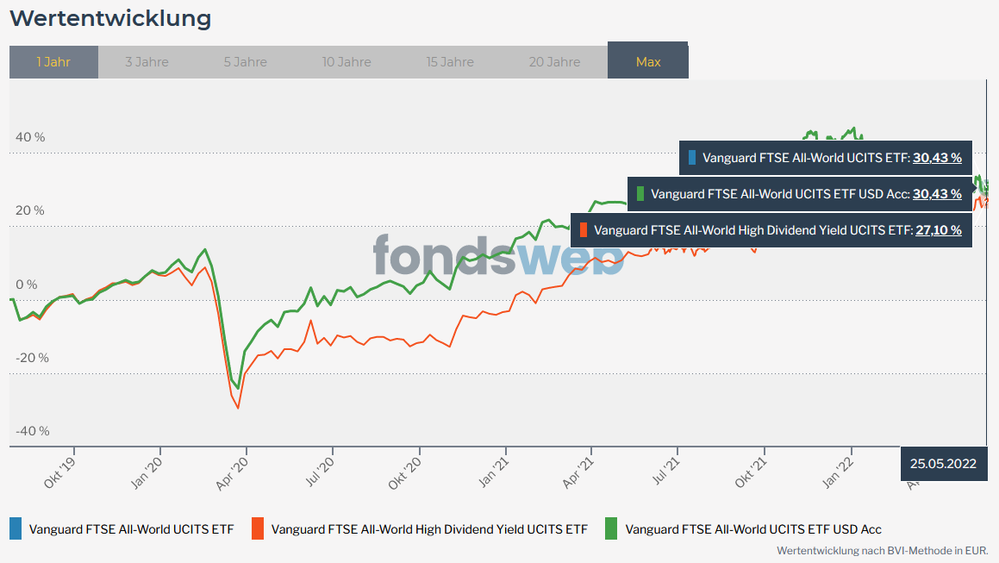999x563 pixels.
Task: Click the blue legend swatch below the chart
Action: (14, 528)
